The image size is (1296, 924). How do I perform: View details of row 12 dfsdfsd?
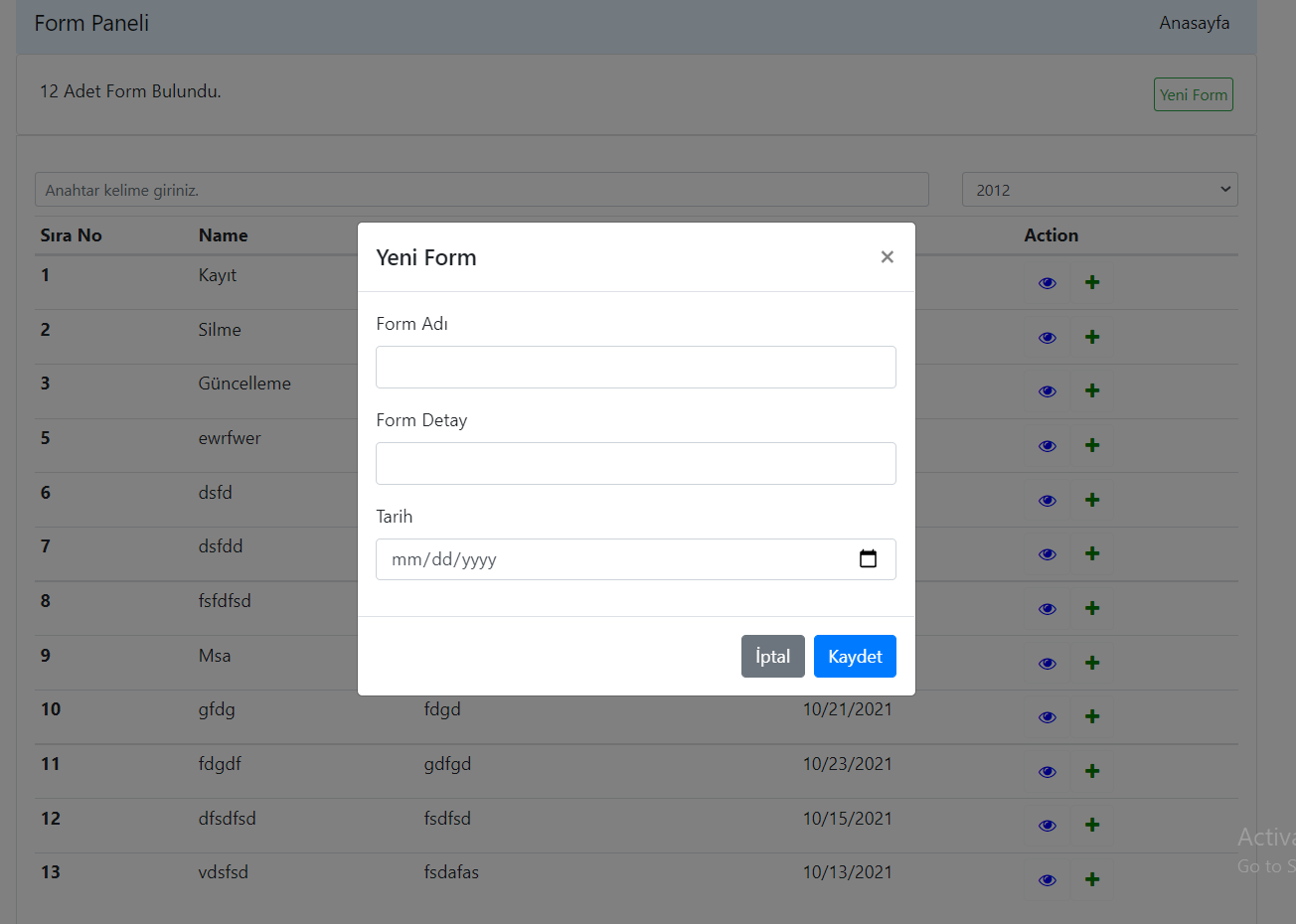pyautogui.click(x=1047, y=825)
